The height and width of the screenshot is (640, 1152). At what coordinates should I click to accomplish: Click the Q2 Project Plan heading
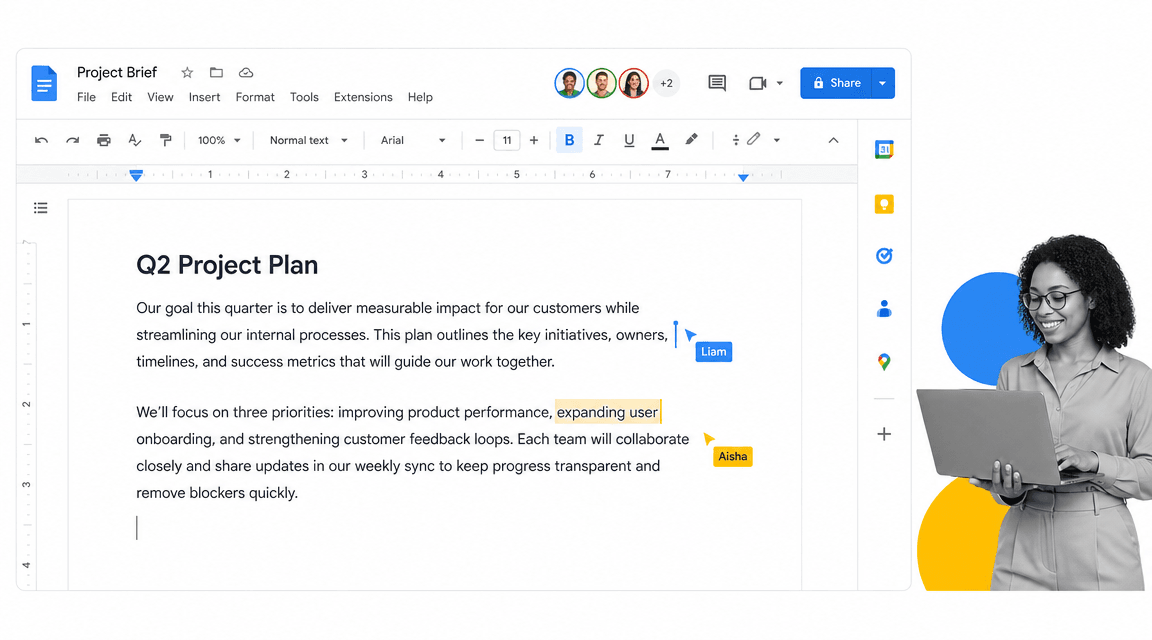pyautogui.click(x=227, y=265)
